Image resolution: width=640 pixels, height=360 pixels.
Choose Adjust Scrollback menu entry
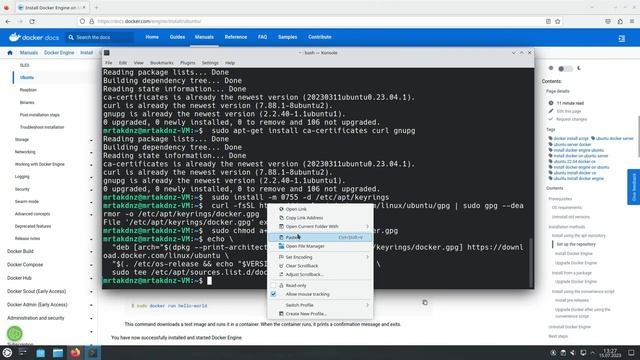[x=320, y=274]
